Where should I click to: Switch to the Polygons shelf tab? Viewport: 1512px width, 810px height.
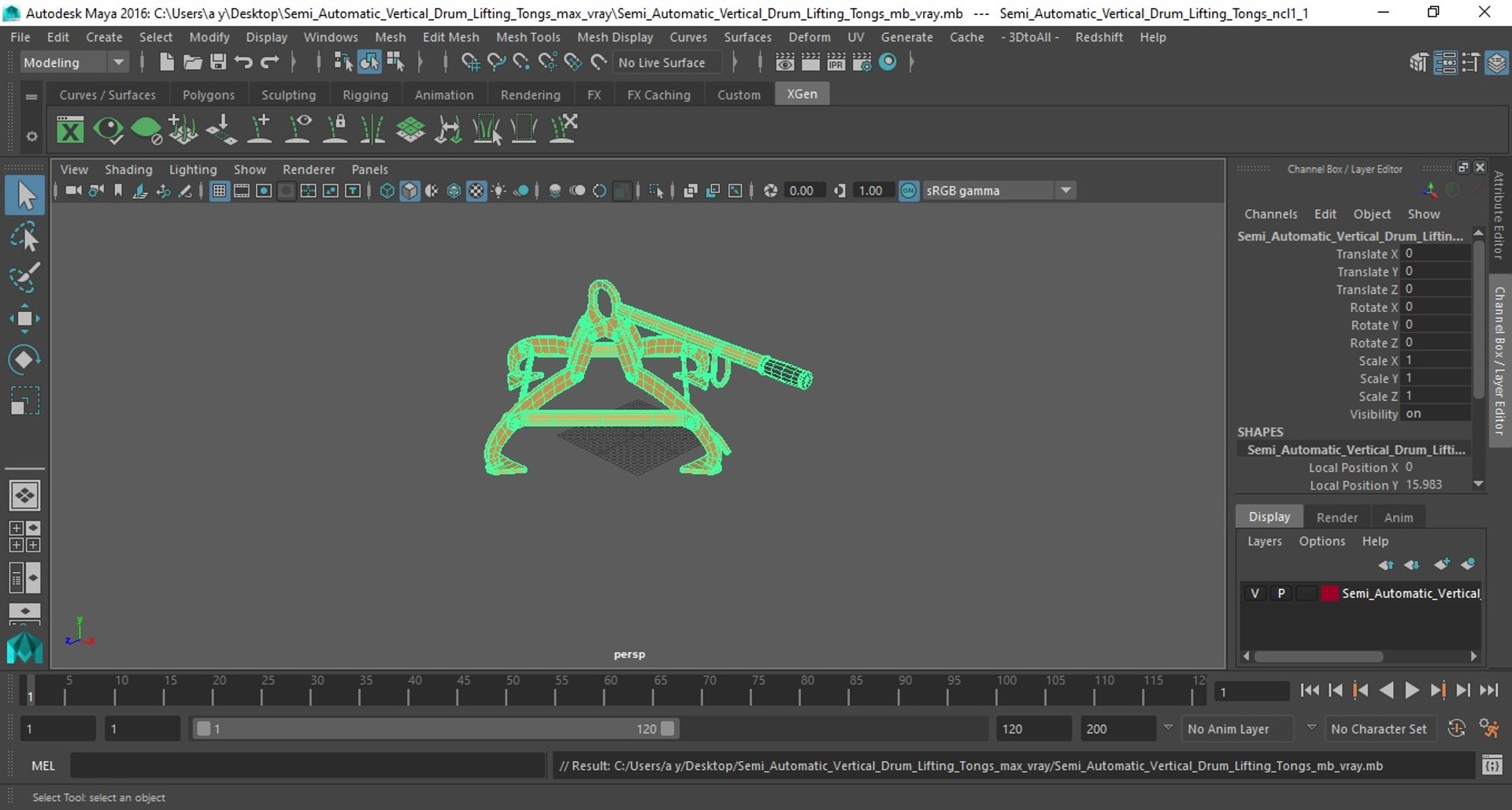209,95
